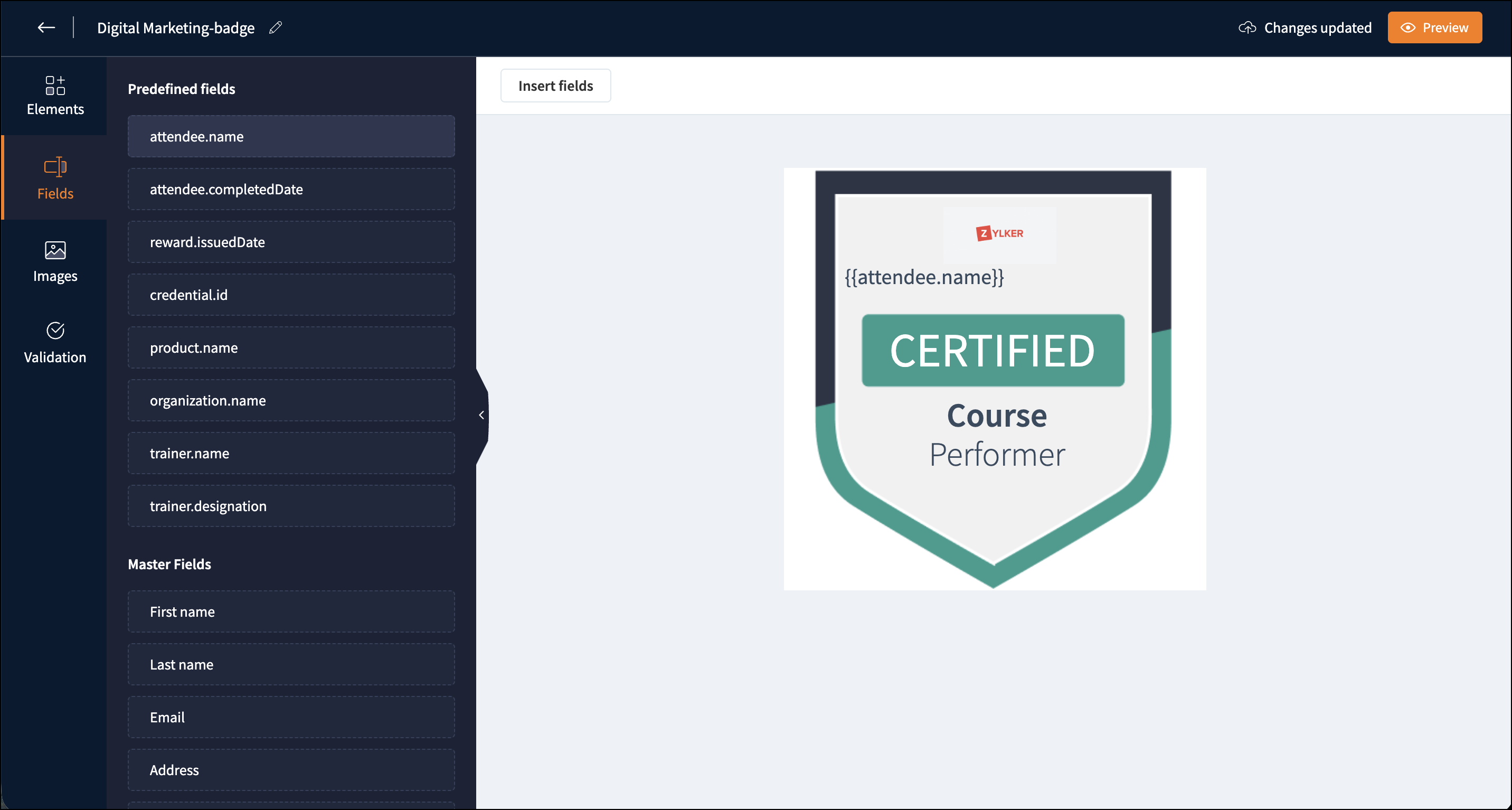Screen dimensions: 1512x810
Task: Pick the credential.id field
Action: coord(291,295)
